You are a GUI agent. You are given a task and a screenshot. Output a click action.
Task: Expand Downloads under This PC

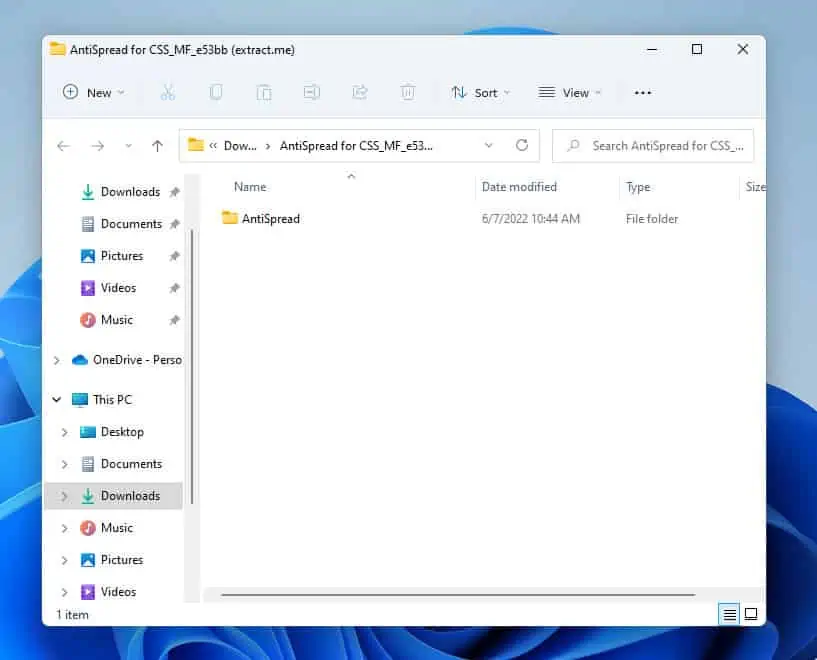tap(64, 496)
